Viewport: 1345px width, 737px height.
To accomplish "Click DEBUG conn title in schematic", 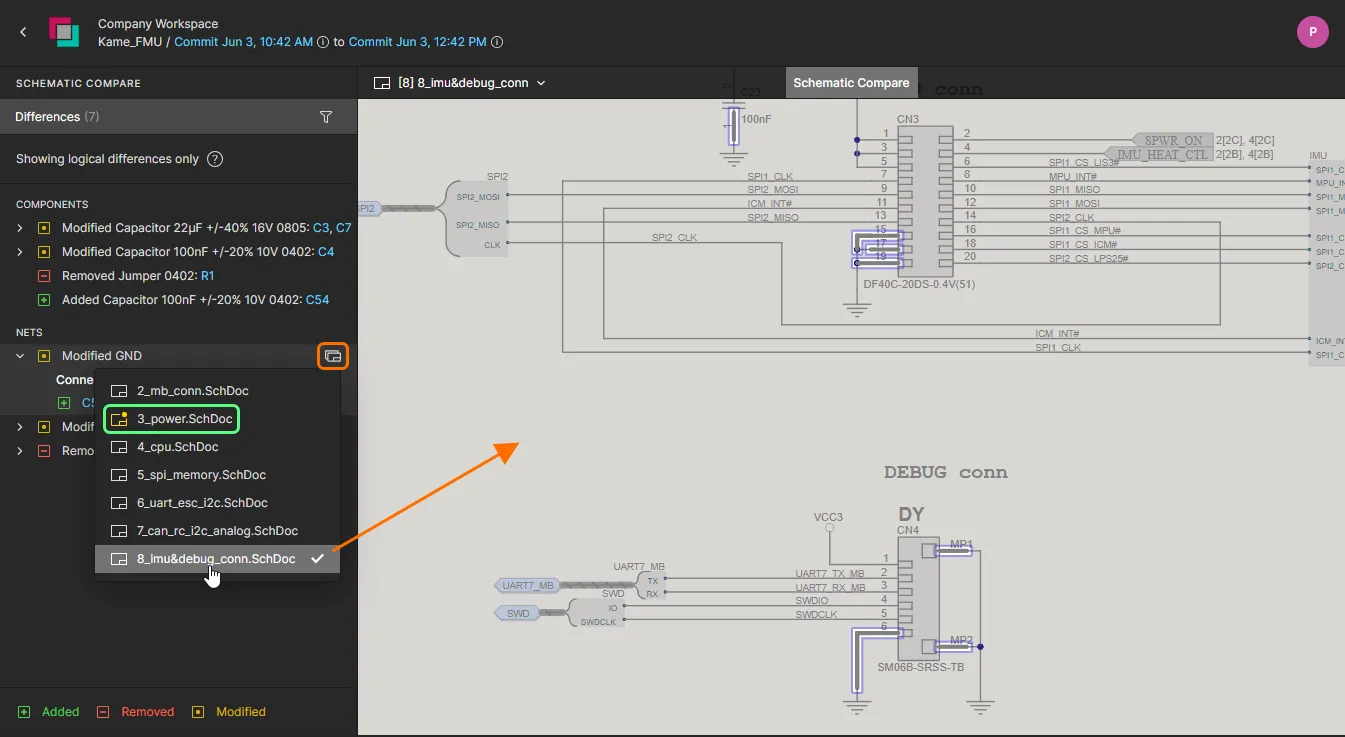I will pyautogui.click(x=946, y=472).
